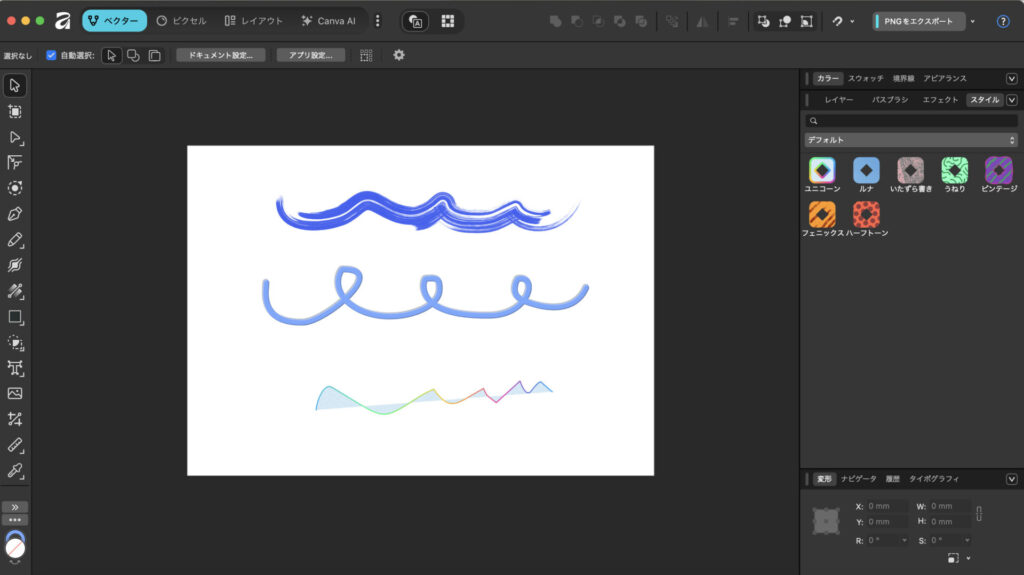
Task: Click the PNGをエクスポート button
Action: coord(919,21)
